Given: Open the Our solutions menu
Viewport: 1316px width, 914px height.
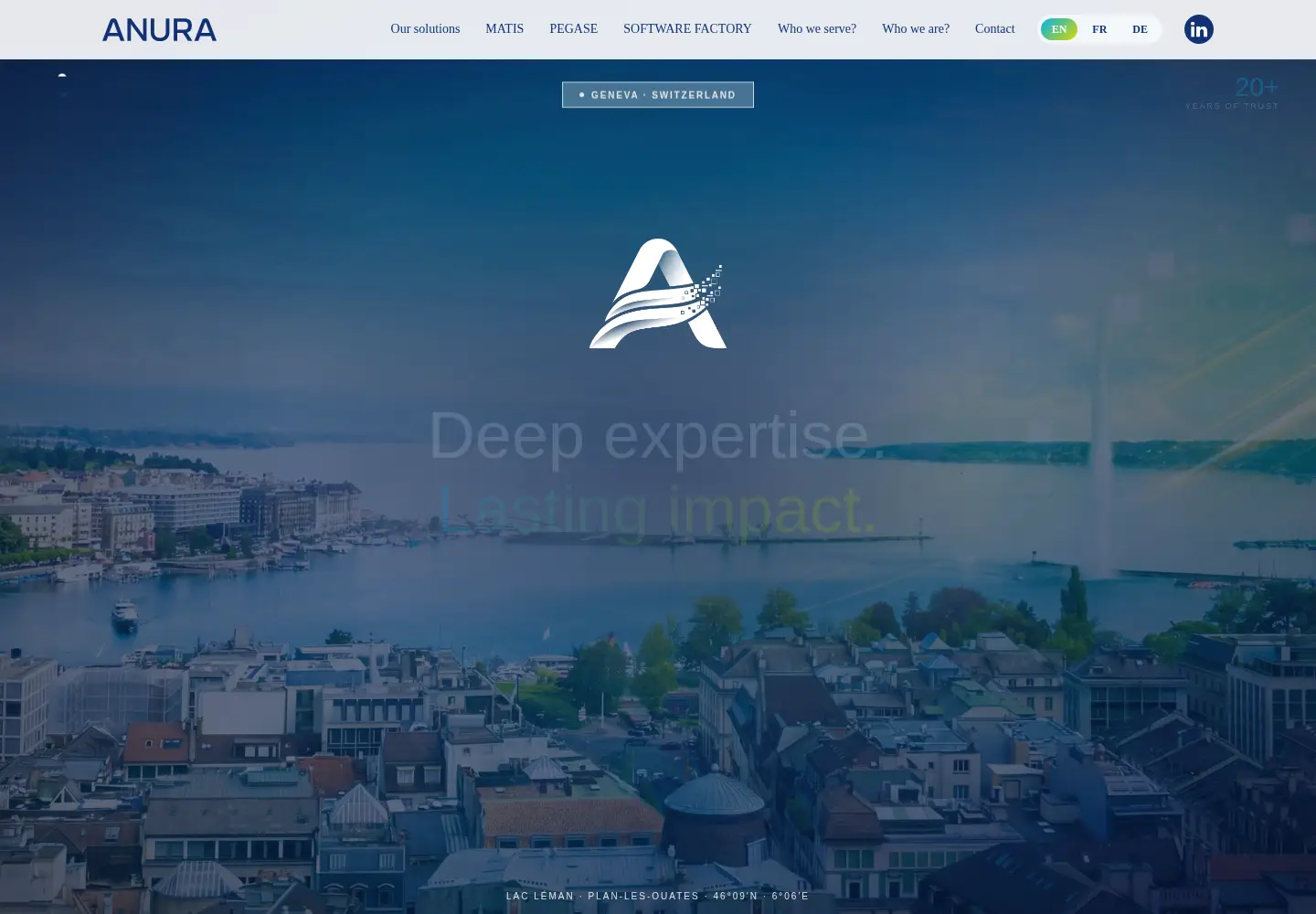Looking at the screenshot, I should click(425, 29).
